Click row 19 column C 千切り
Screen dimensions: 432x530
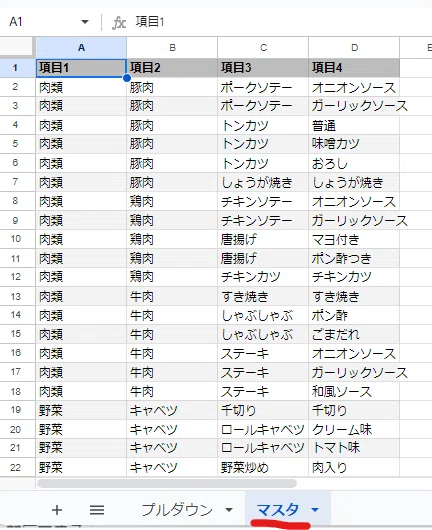263,410
